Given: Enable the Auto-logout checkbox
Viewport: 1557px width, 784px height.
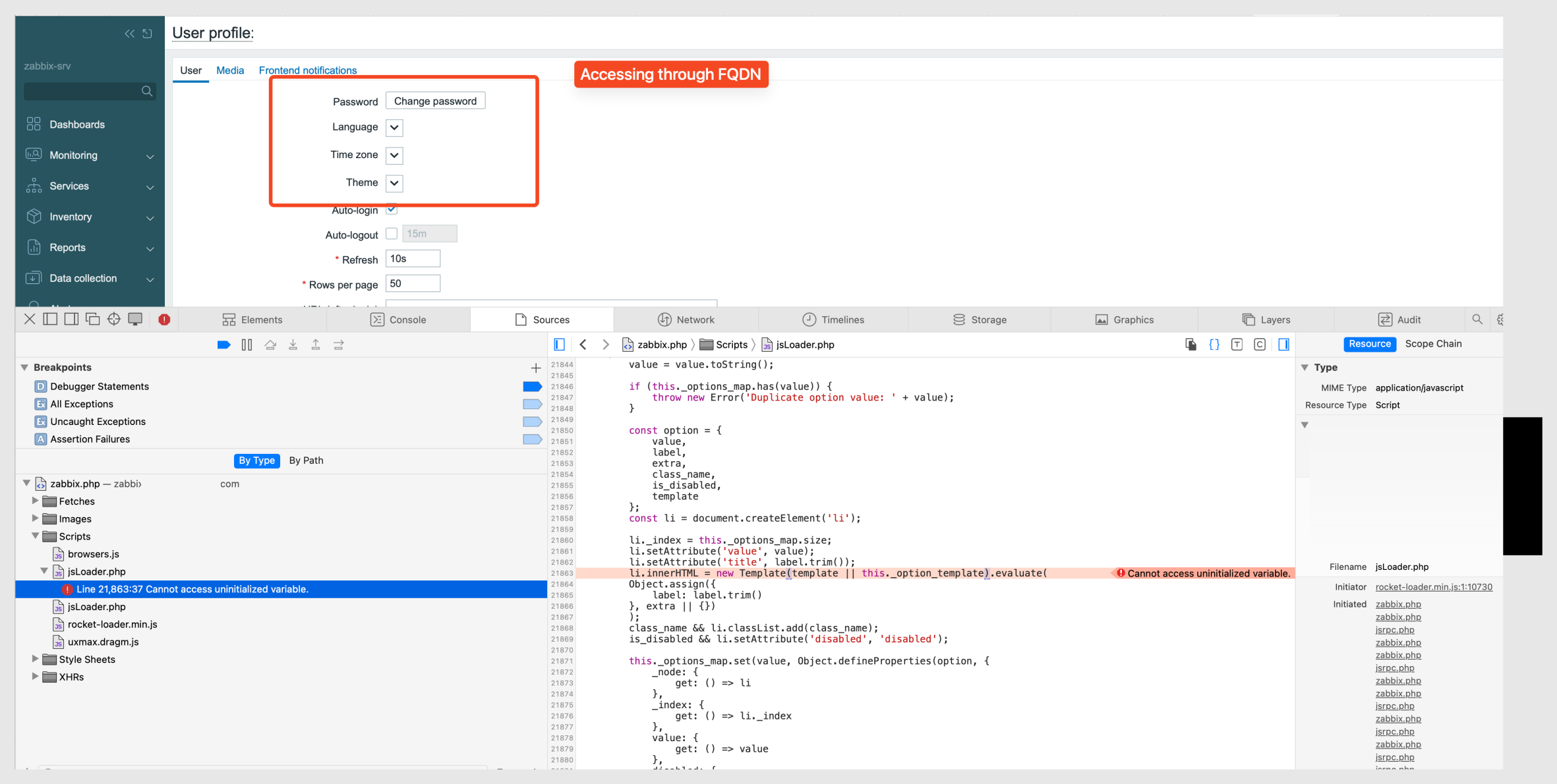Looking at the screenshot, I should tap(392, 234).
